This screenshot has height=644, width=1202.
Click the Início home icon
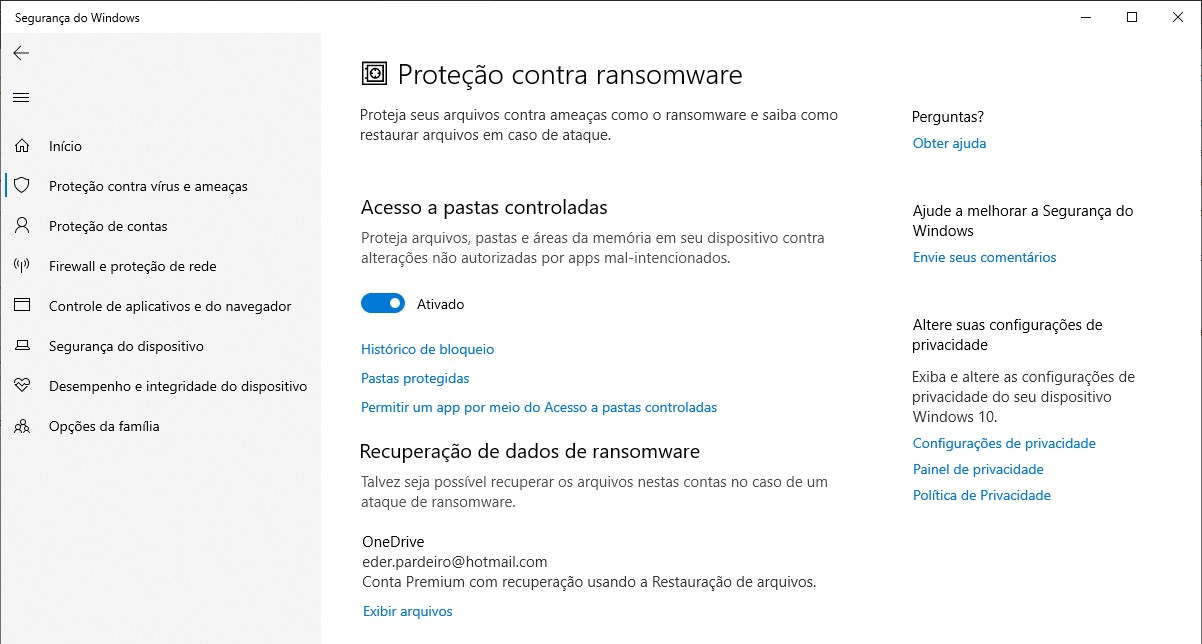(x=22, y=146)
